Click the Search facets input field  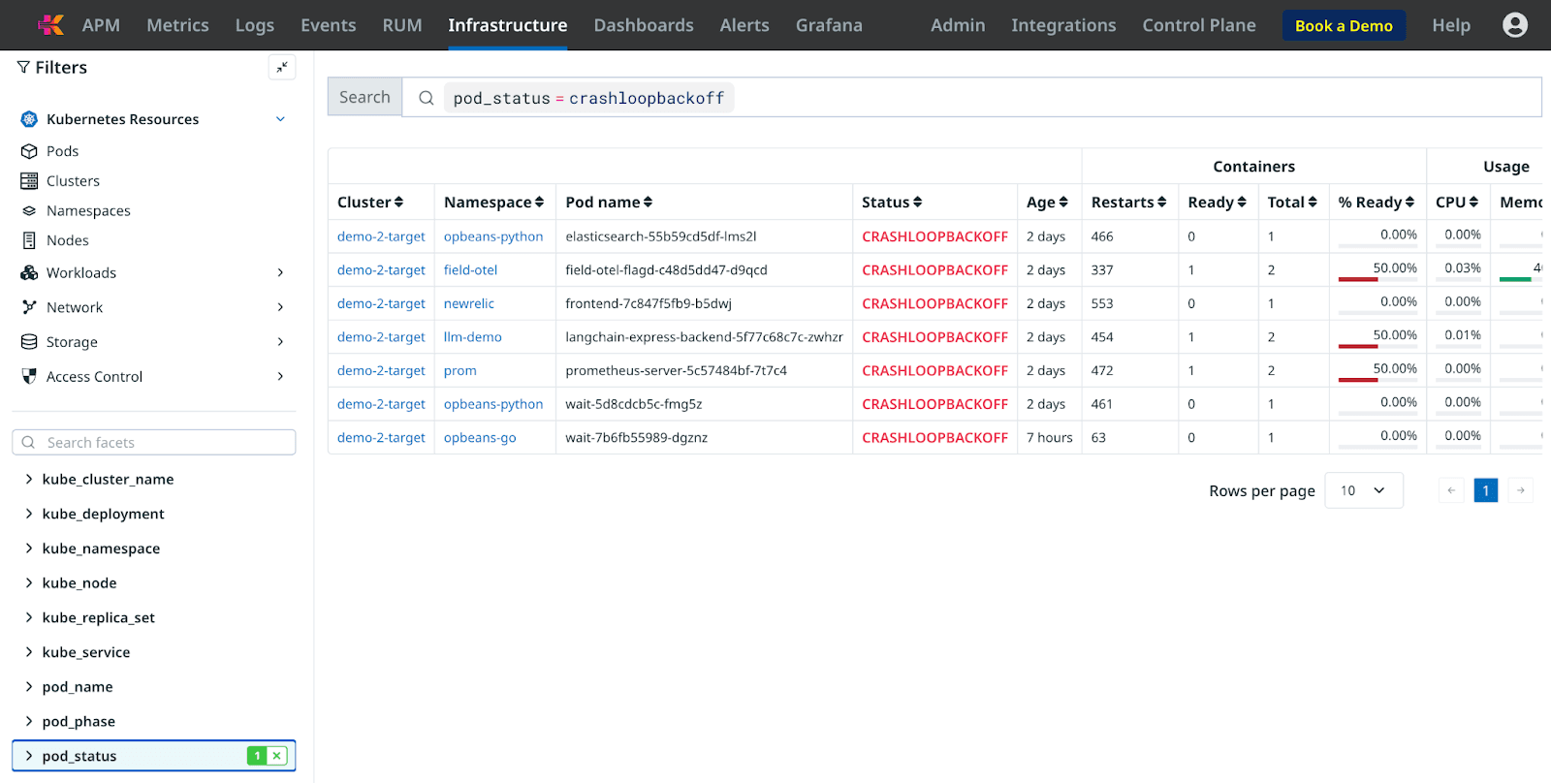pyautogui.click(x=153, y=443)
